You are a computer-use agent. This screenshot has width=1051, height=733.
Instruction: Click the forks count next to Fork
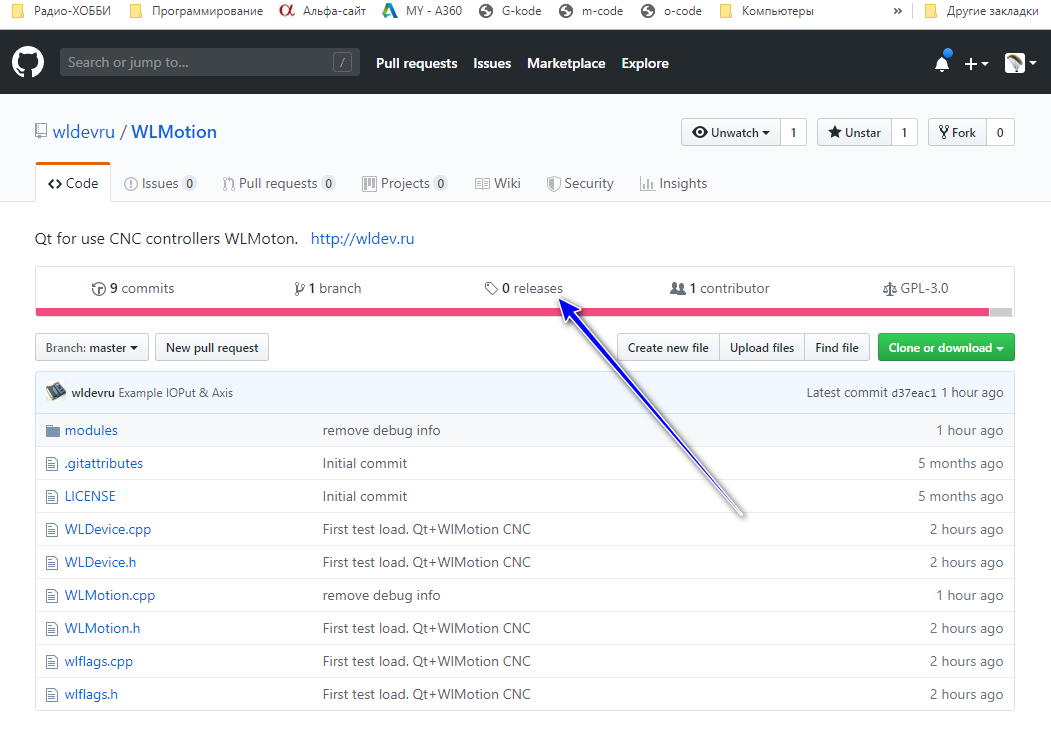tap(1000, 132)
